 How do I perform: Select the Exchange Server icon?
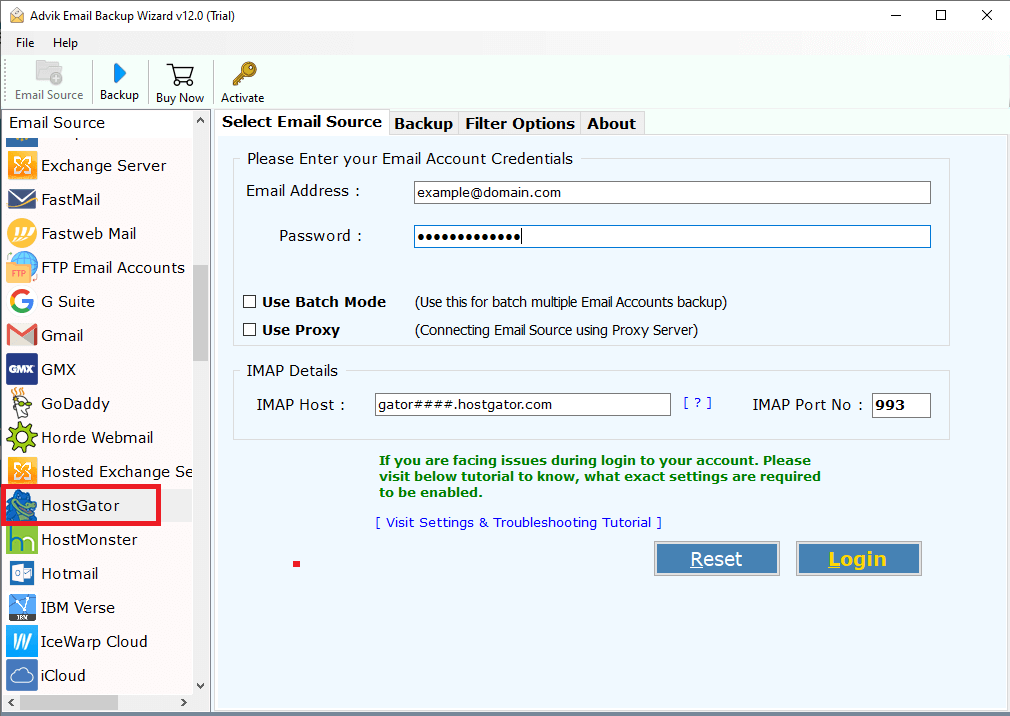(22, 165)
